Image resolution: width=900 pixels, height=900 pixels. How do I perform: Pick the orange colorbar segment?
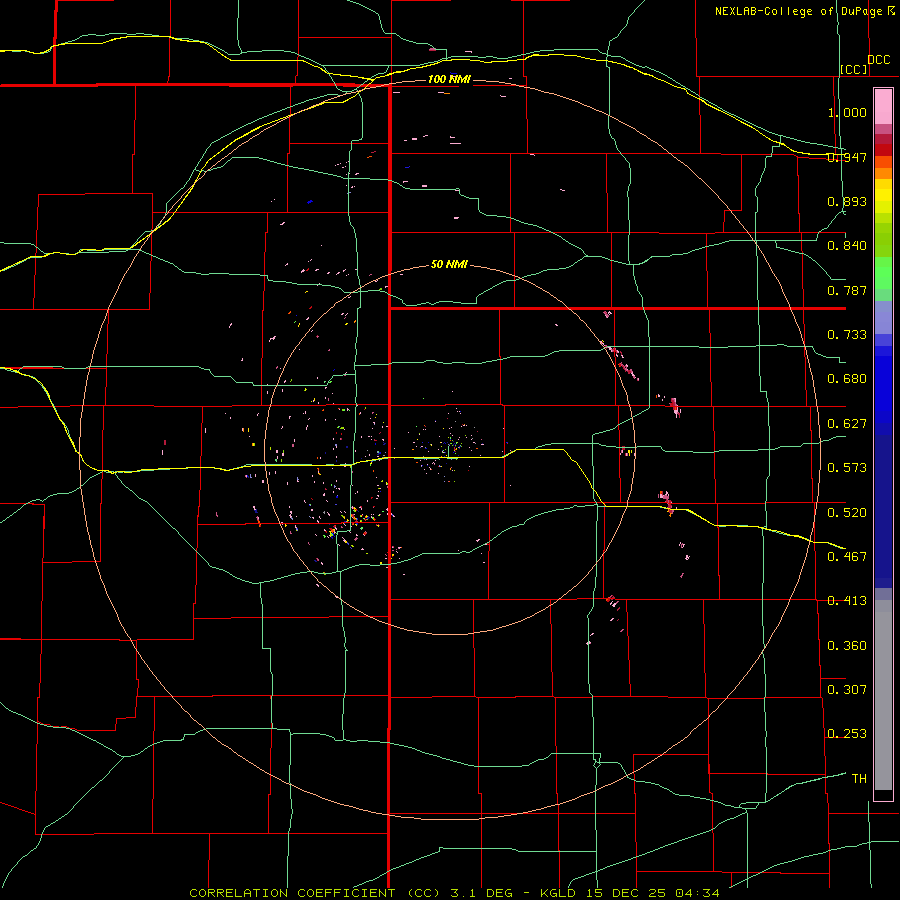click(883, 173)
